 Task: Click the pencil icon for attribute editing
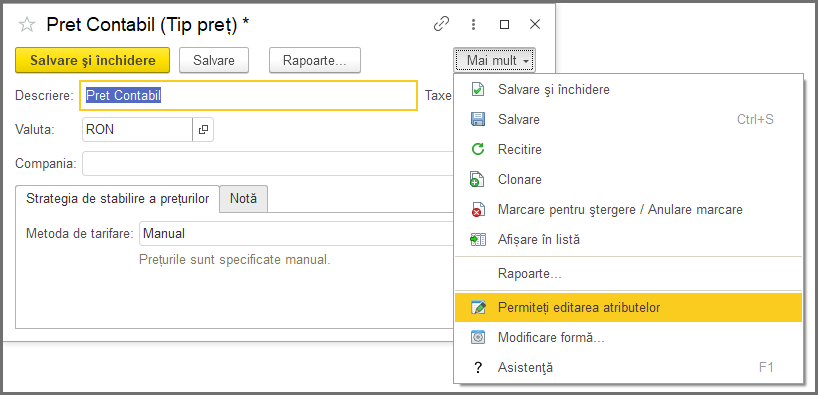[x=478, y=307]
